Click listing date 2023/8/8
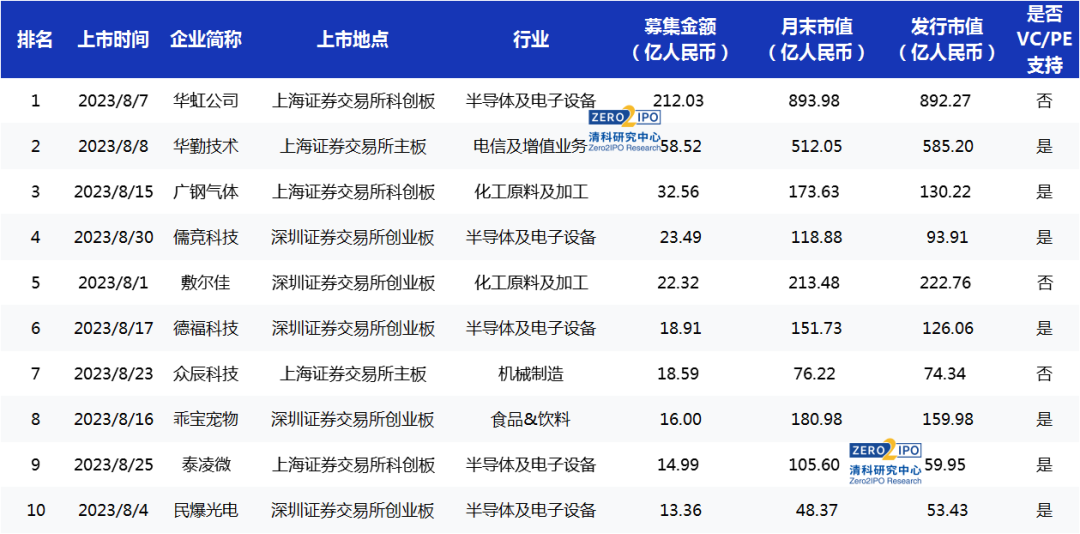1080x534 pixels. [x=113, y=146]
